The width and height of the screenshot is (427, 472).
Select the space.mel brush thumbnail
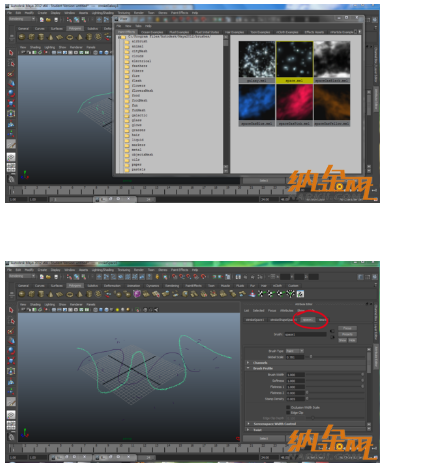[294, 62]
